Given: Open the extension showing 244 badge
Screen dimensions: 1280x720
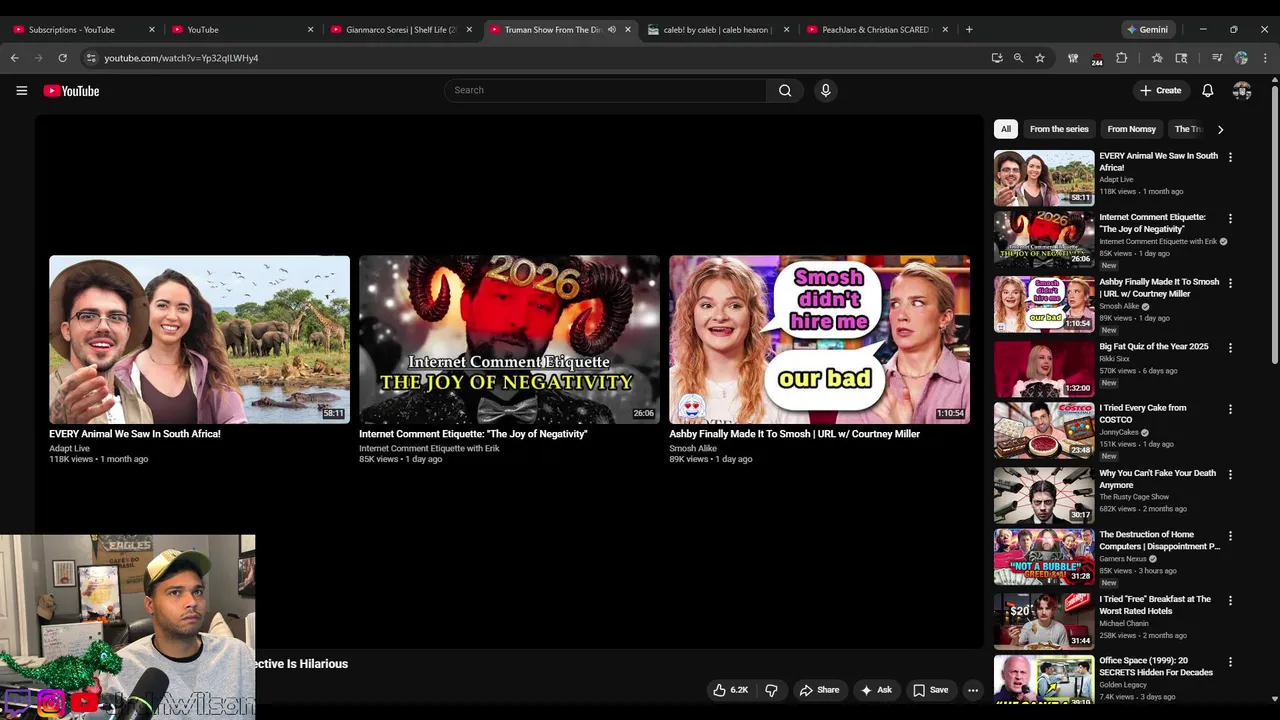Looking at the screenshot, I should click(1097, 59).
